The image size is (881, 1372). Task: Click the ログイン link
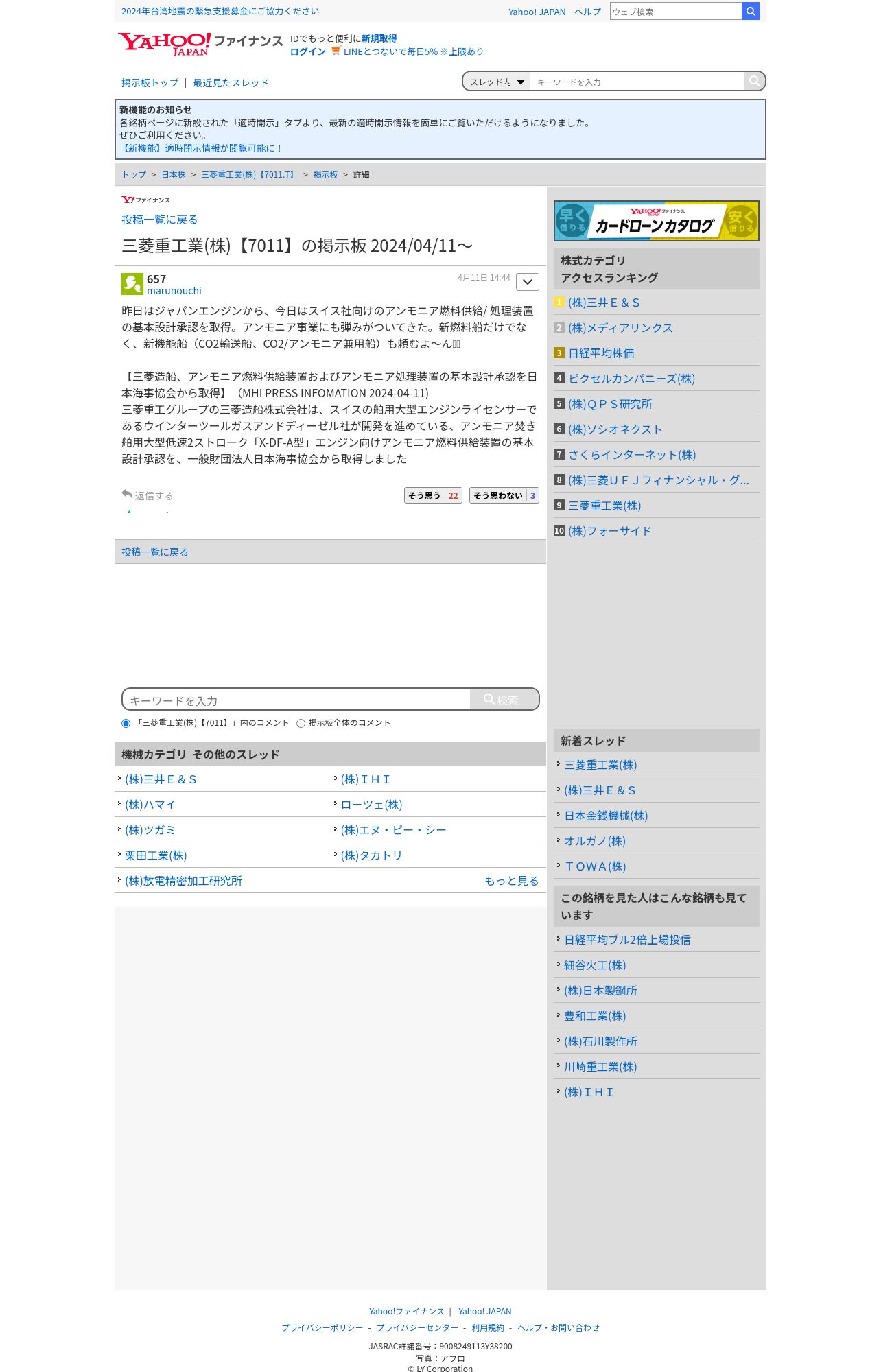(x=308, y=51)
